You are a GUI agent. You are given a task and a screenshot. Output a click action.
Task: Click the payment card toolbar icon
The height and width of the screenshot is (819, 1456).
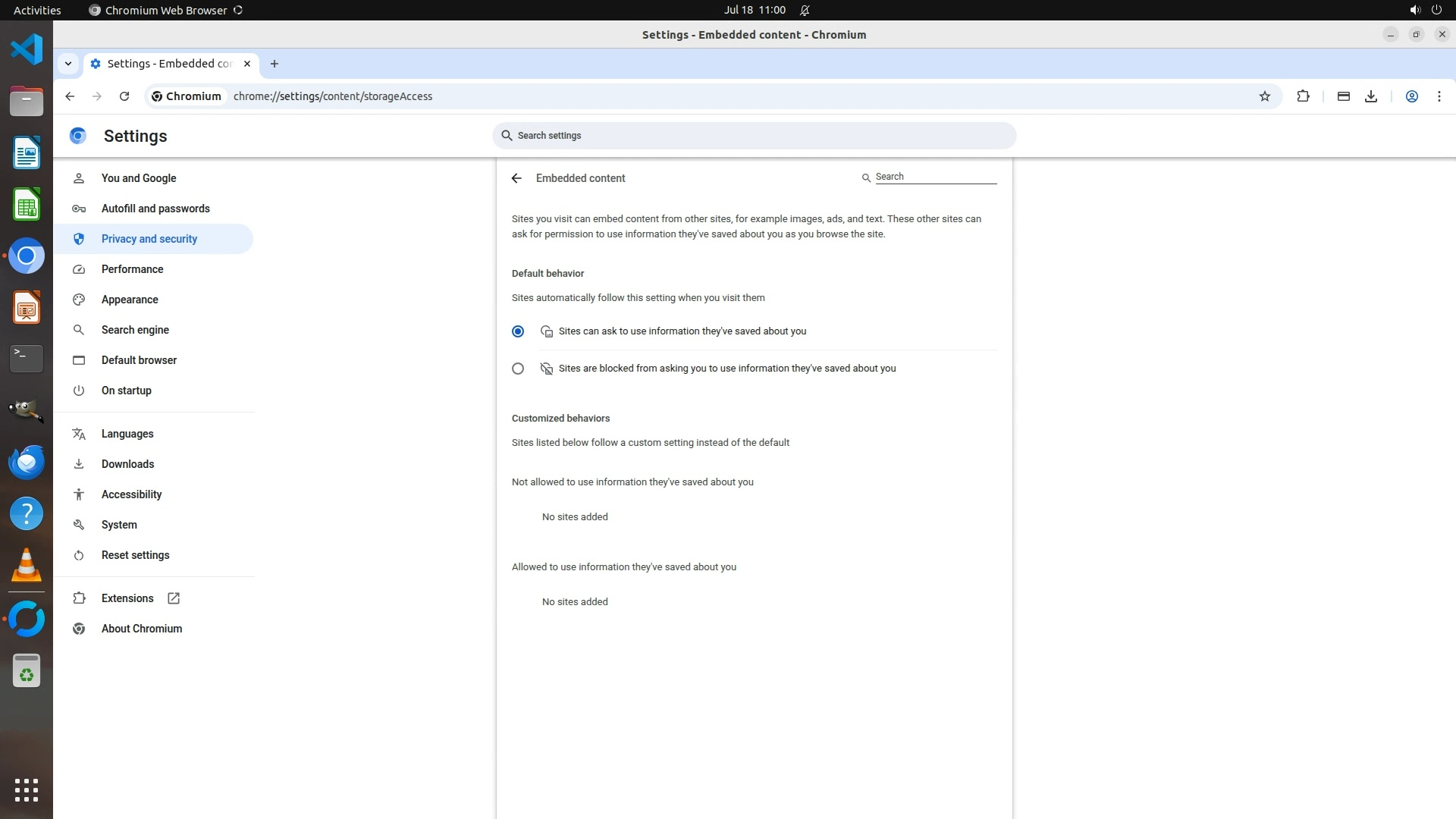[1343, 96]
